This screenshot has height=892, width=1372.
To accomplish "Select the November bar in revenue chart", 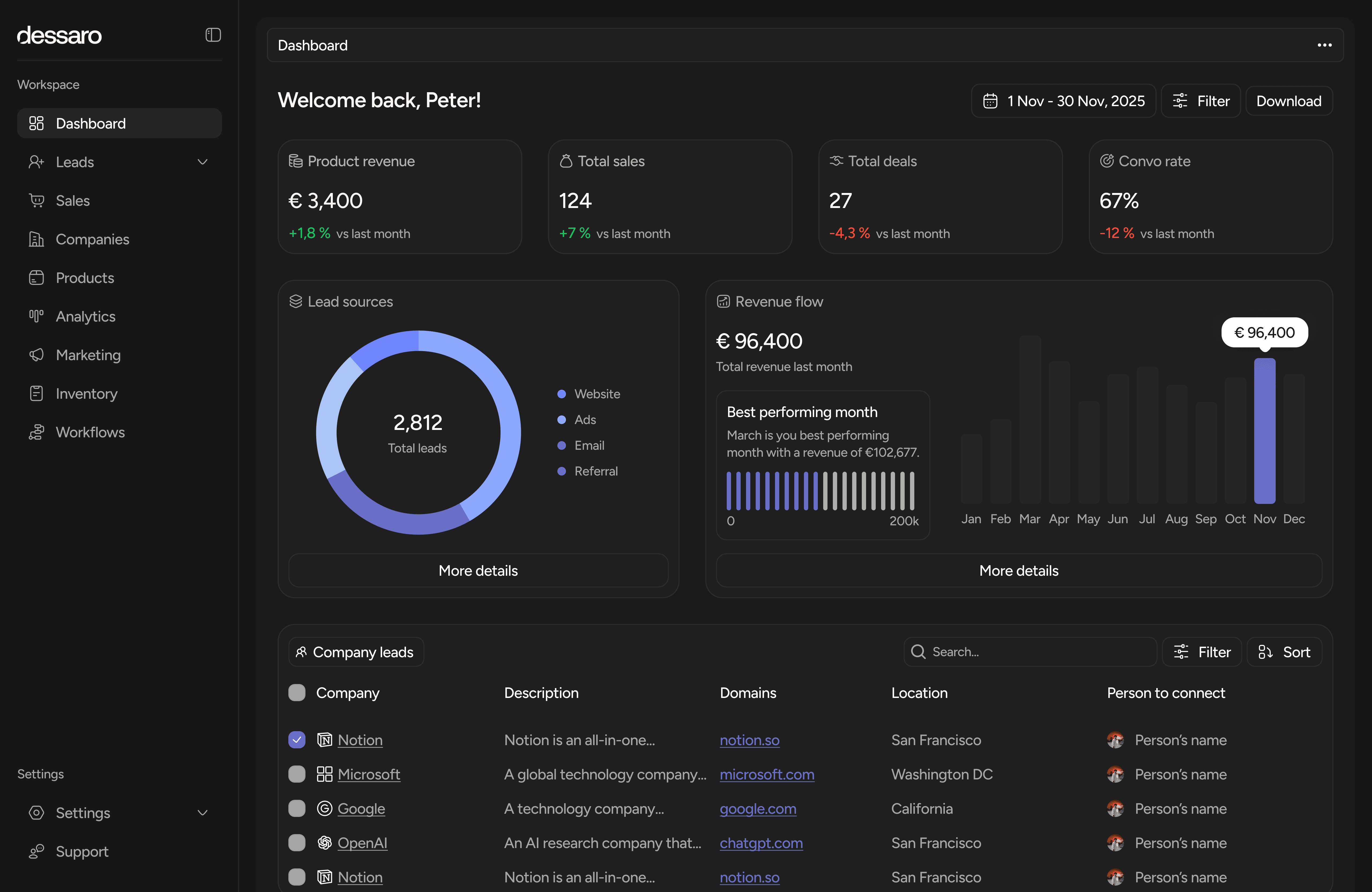I will click(1264, 430).
